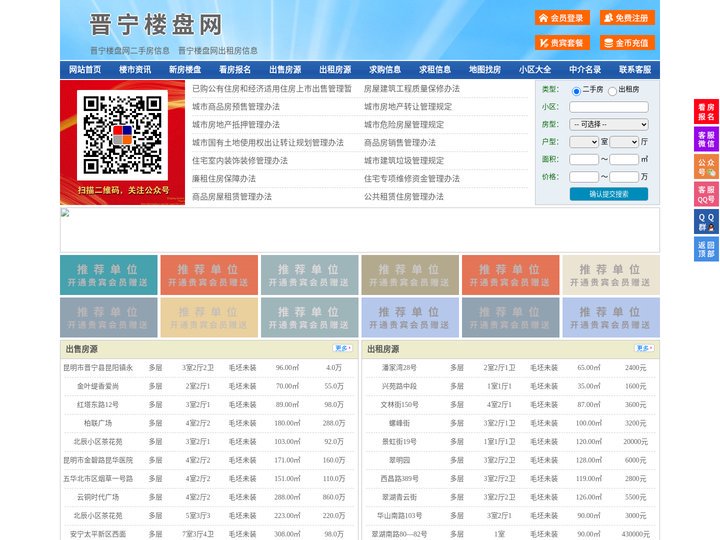This screenshot has width=720, height=540.
Task: Click the maximum 价格 price field
Action: (x=624, y=177)
